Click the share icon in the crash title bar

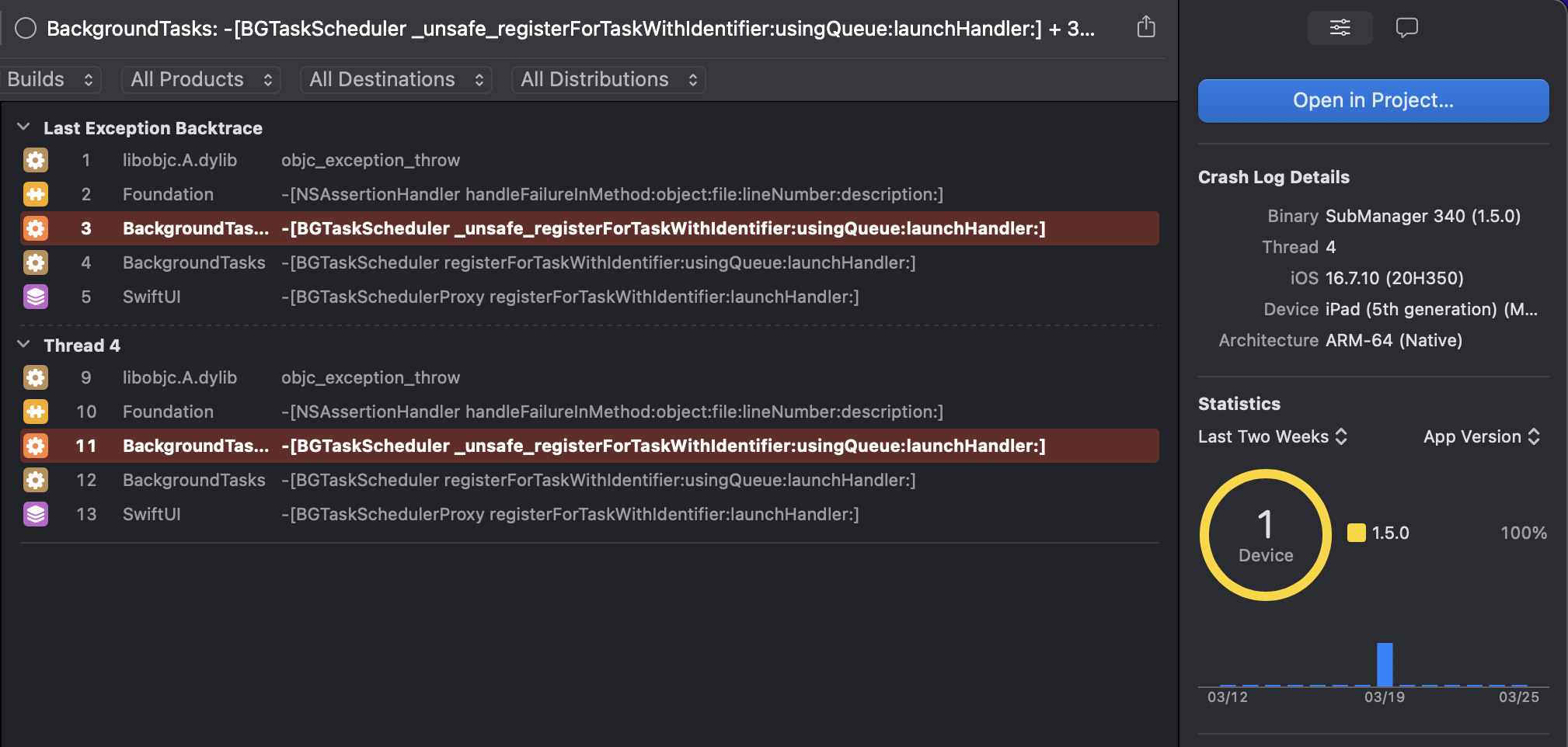(1146, 28)
